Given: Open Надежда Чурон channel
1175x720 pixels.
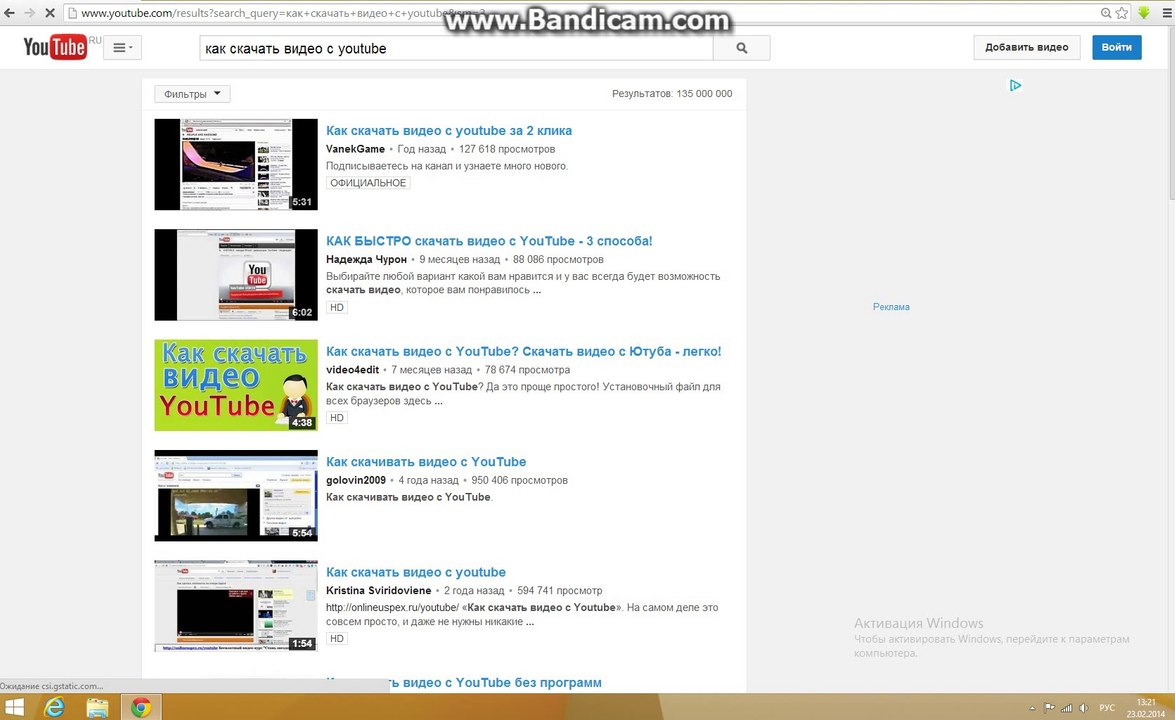Looking at the screenshot, I should 366,259.
